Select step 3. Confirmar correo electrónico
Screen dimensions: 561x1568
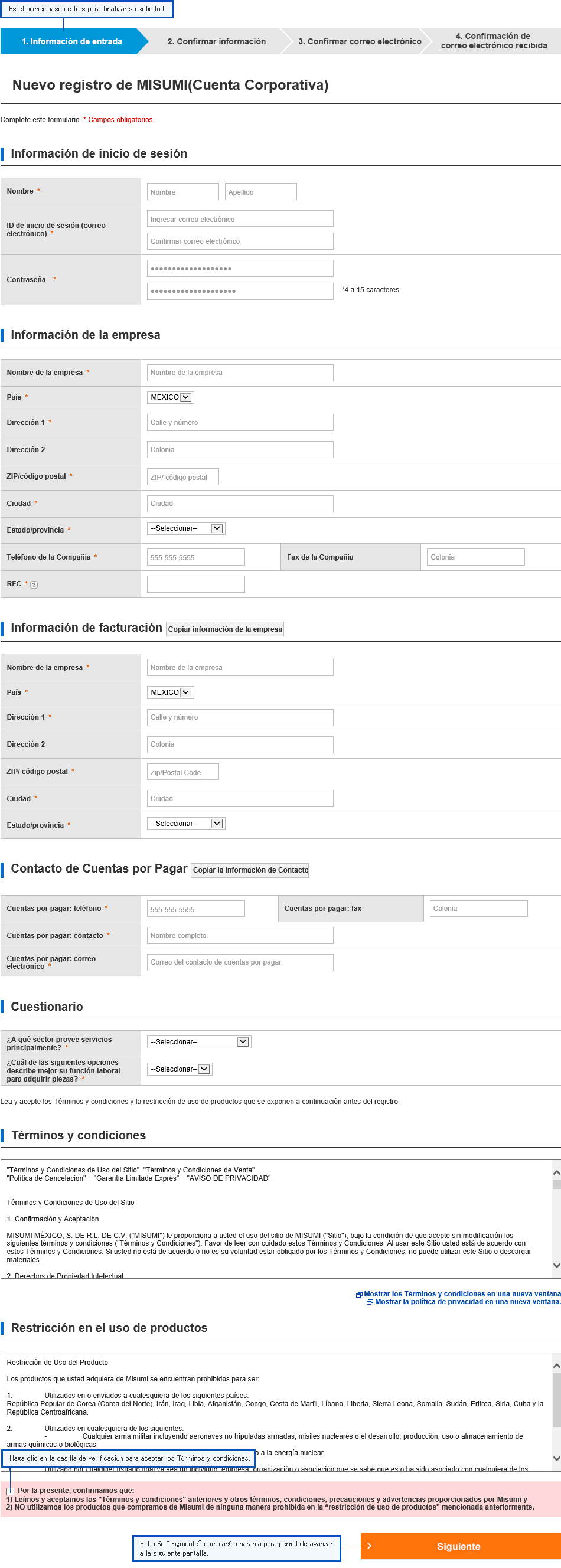(x=360, y=41)
